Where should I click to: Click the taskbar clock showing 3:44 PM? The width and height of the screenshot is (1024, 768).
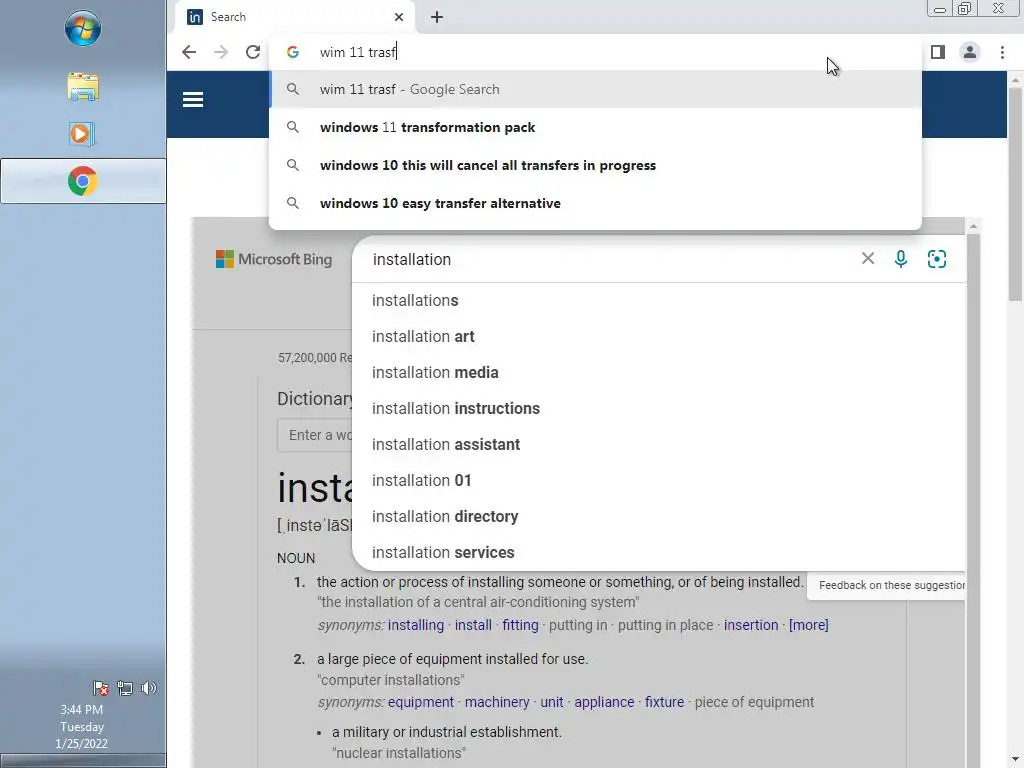(x=82, y=726)
